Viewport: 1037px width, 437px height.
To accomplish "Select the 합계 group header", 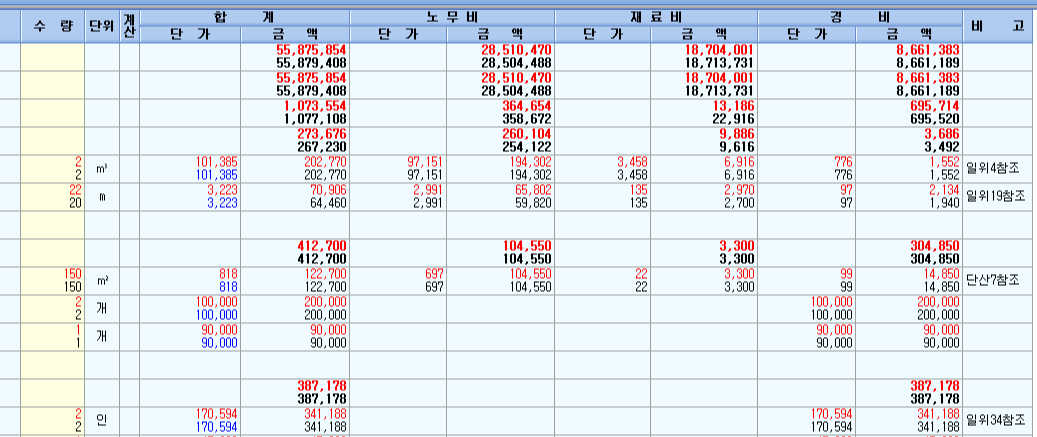I will pos(245,19).
